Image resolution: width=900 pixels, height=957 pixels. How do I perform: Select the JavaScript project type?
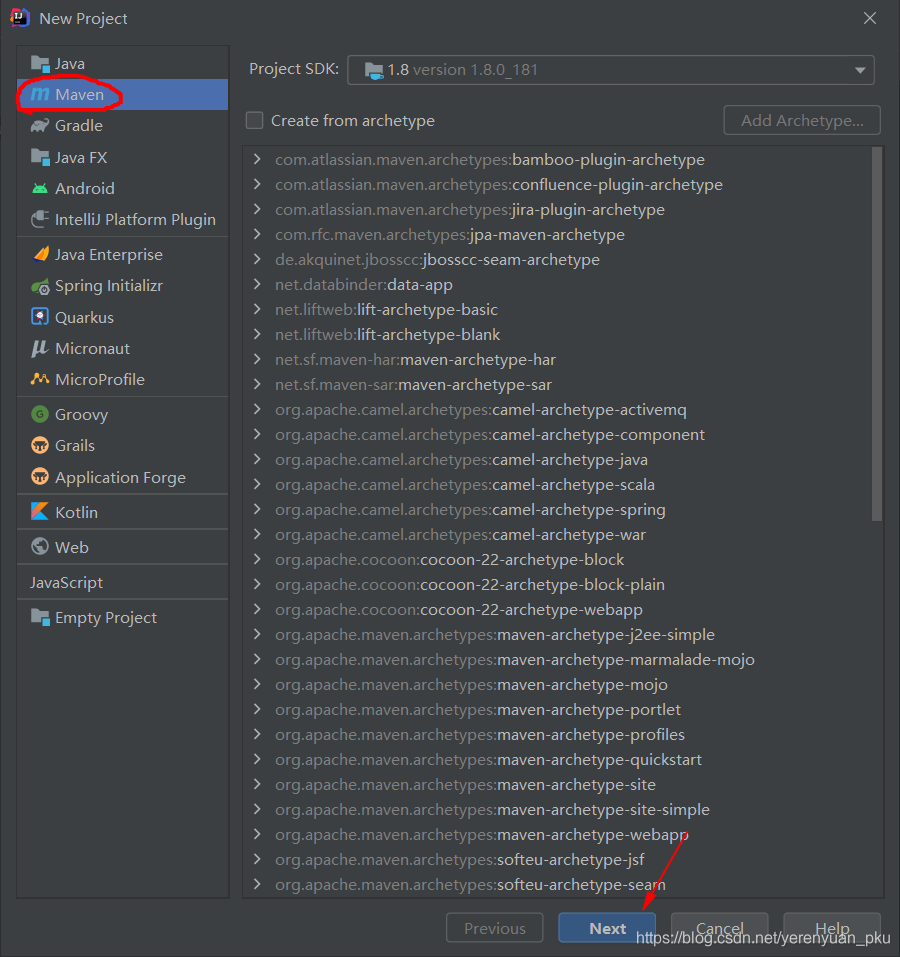pos(123,582)
